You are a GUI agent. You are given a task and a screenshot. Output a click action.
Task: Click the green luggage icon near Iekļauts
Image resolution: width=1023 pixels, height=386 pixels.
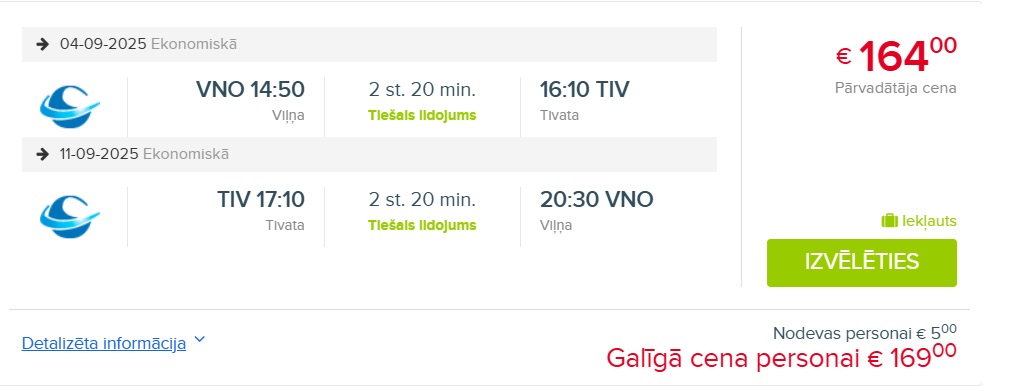(x=889, y=221)
